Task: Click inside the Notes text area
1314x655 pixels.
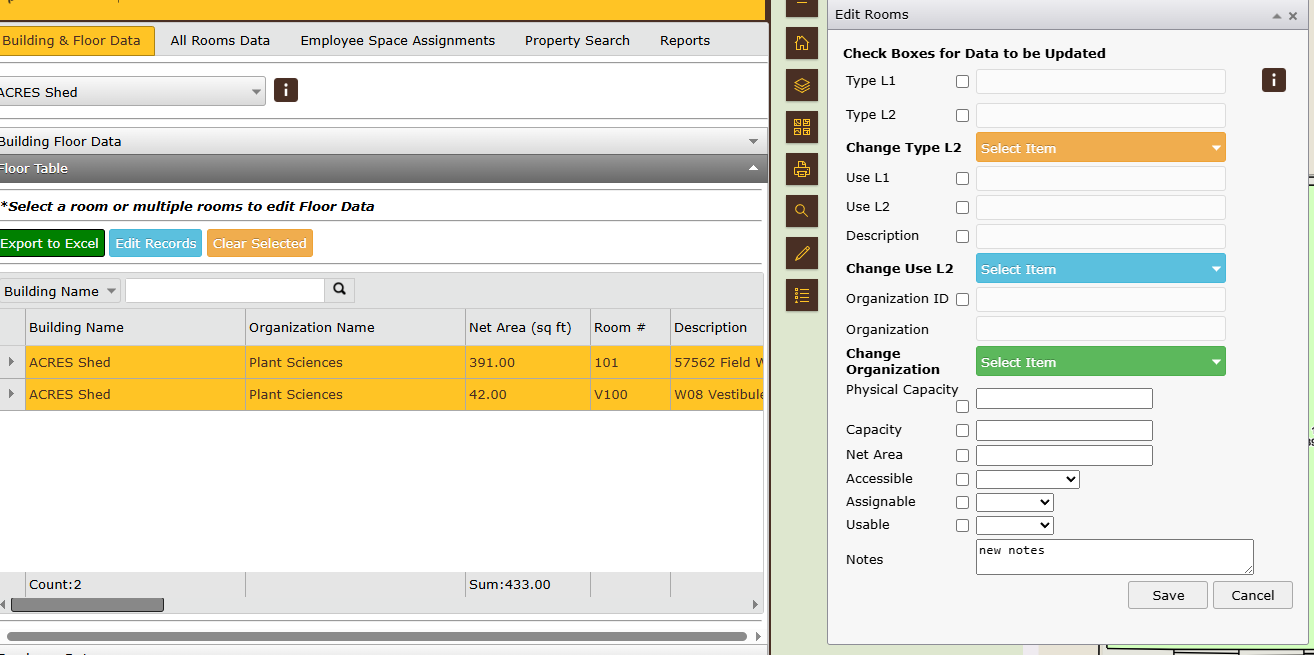Action: [x=1113, y=556]
